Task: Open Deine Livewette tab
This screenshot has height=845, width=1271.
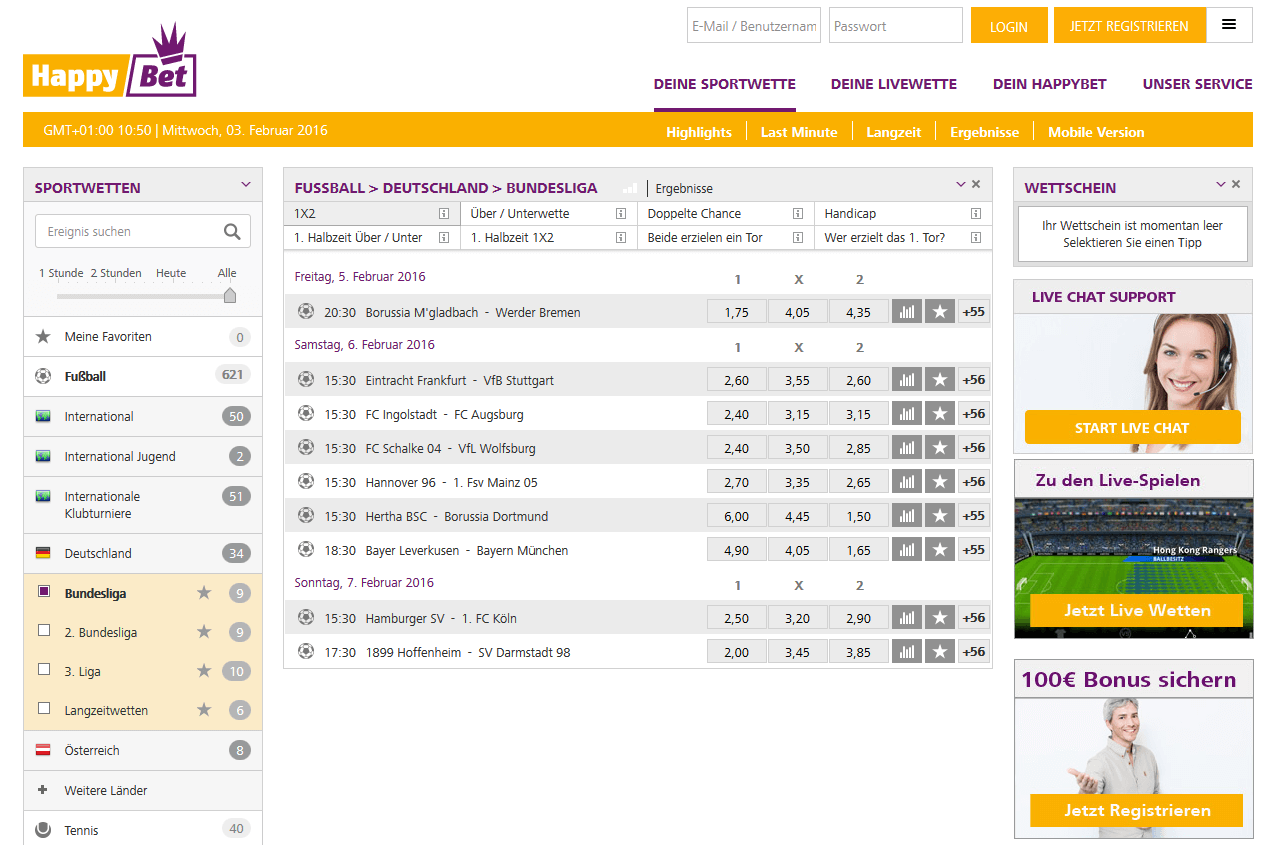Action: 894,84
